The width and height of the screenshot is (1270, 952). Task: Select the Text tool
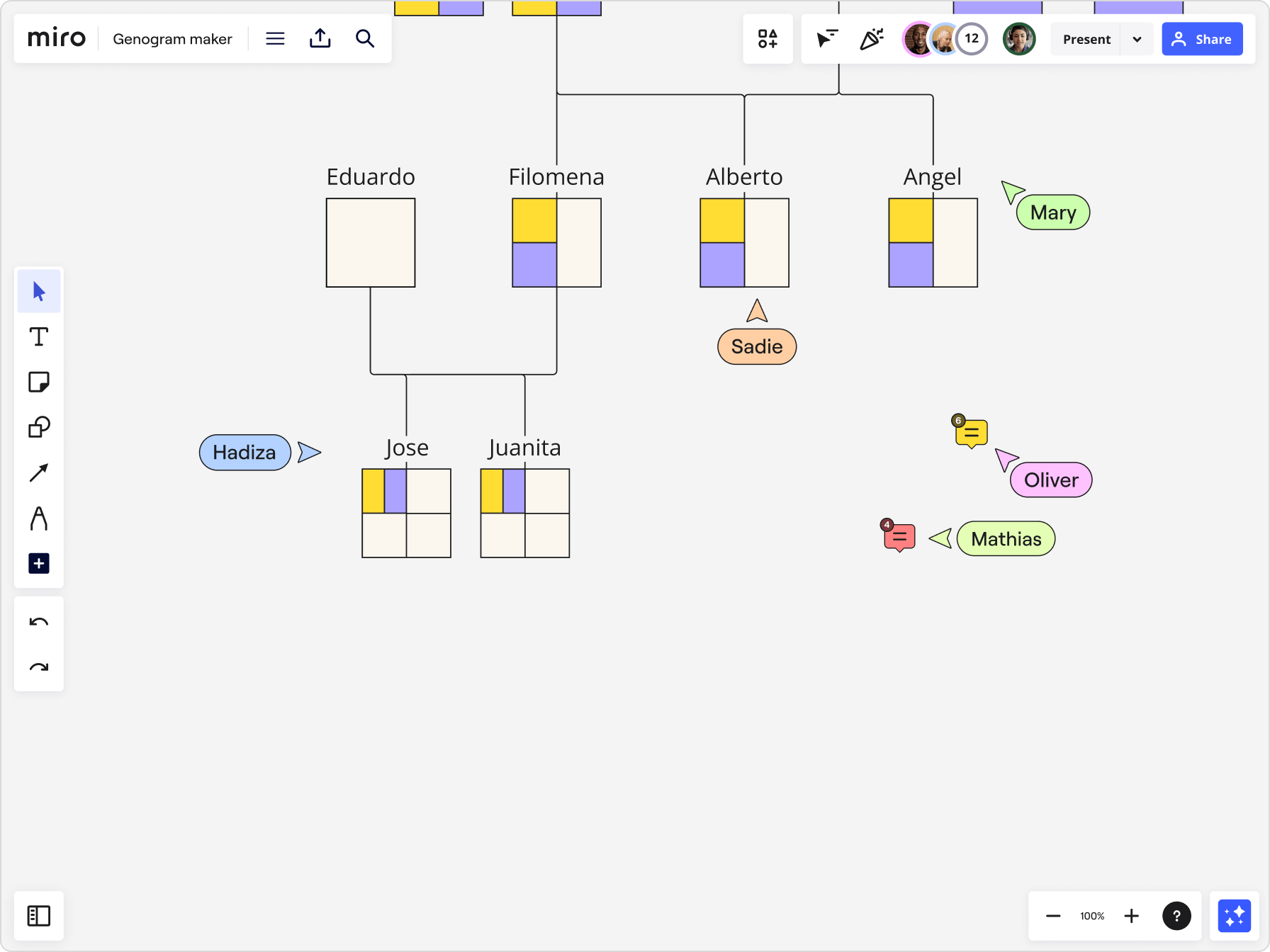click(39, 336)
